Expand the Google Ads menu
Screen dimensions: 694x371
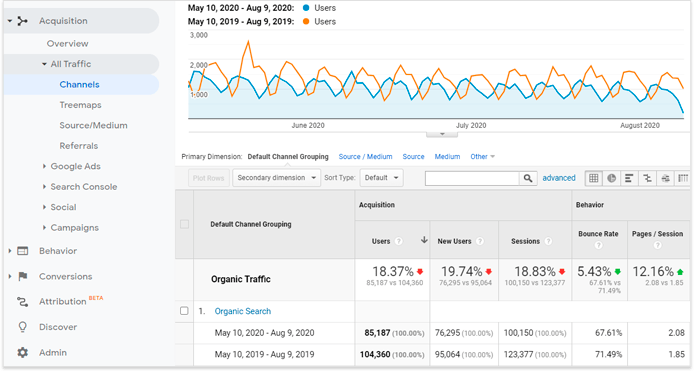pos(44,166)
